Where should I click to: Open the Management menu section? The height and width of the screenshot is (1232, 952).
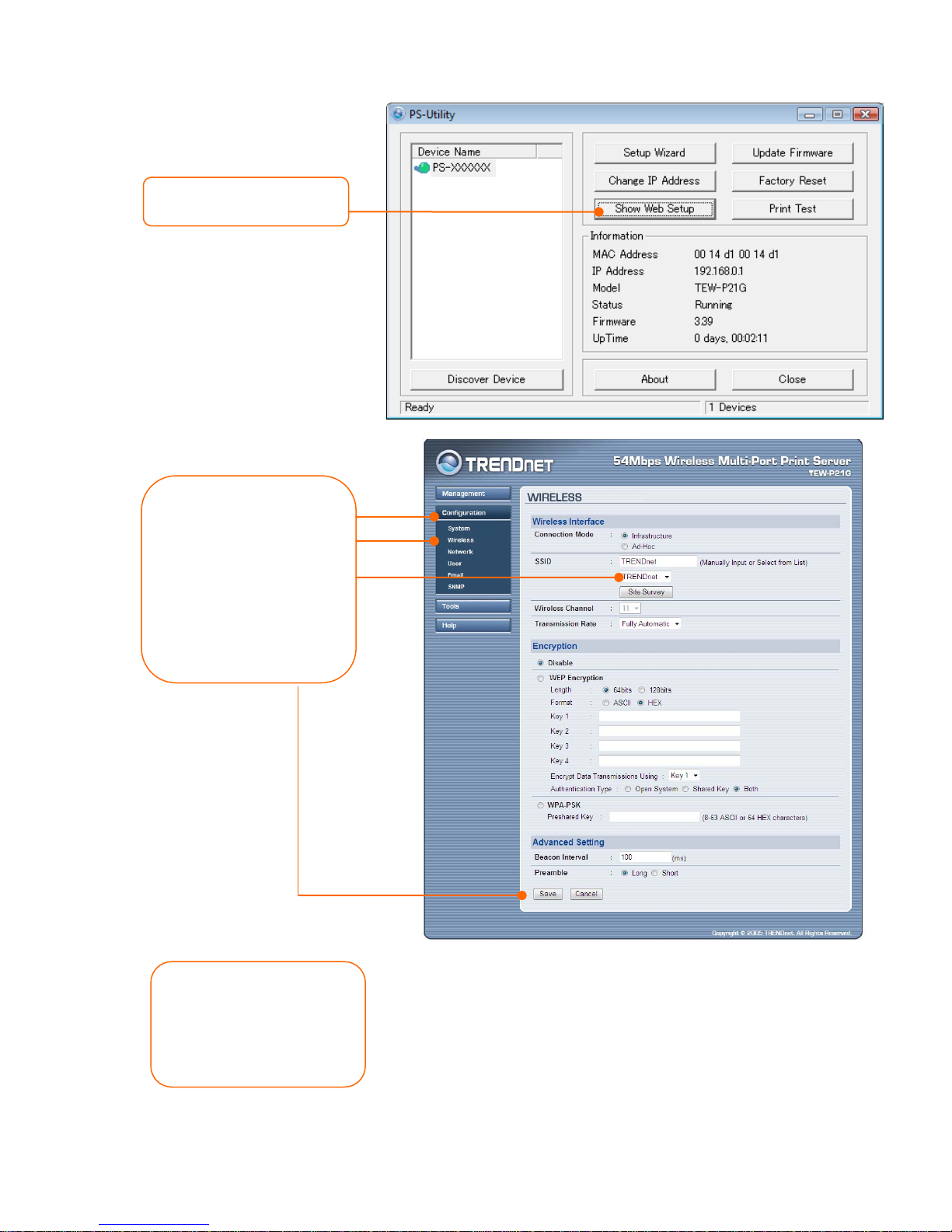473,494
